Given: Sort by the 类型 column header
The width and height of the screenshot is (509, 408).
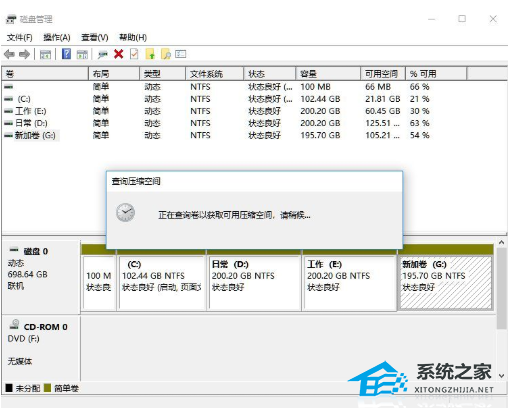Looking at the screenshot, I should (x=162, y=74).
